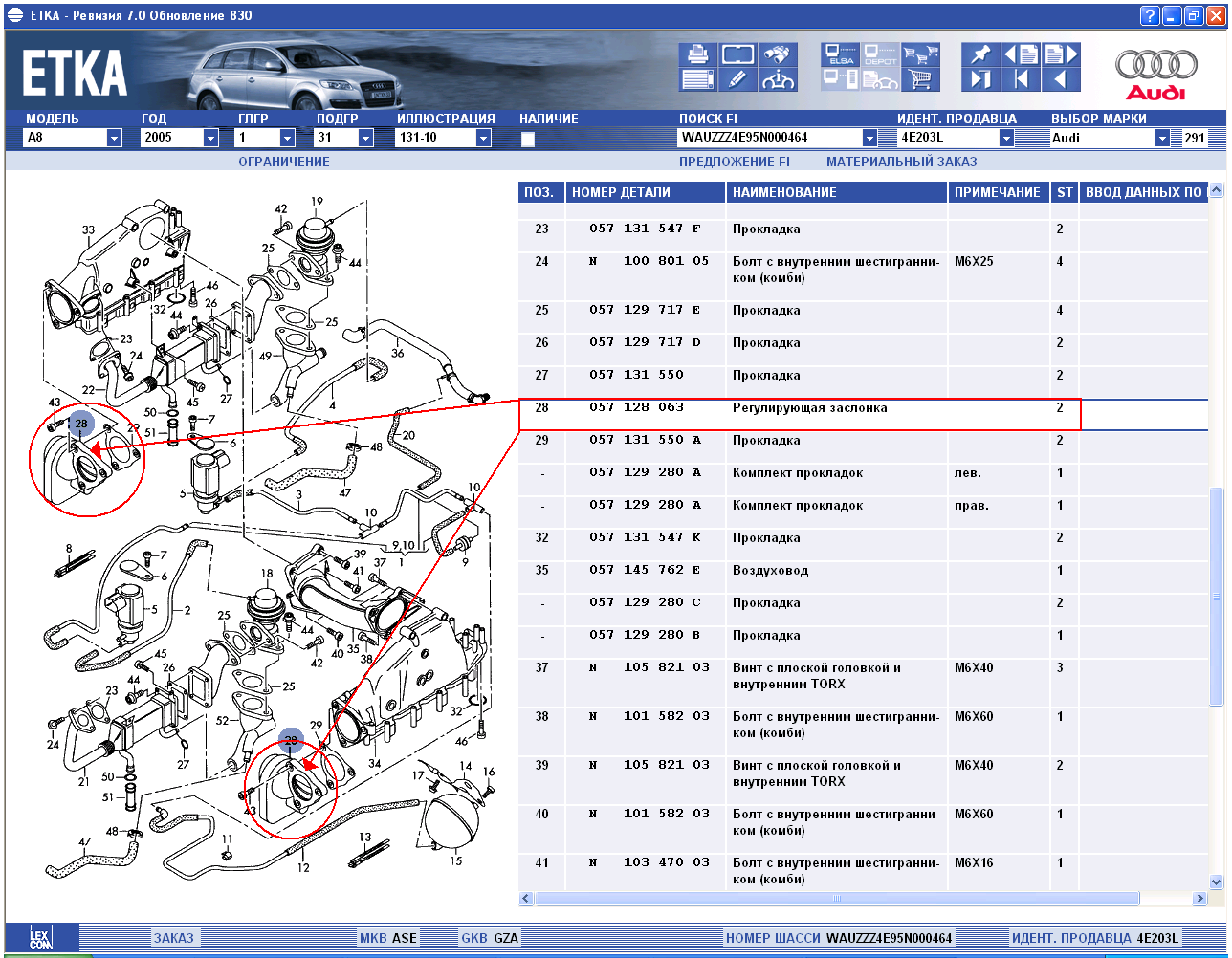Click the exit door icon

[980, 80]
